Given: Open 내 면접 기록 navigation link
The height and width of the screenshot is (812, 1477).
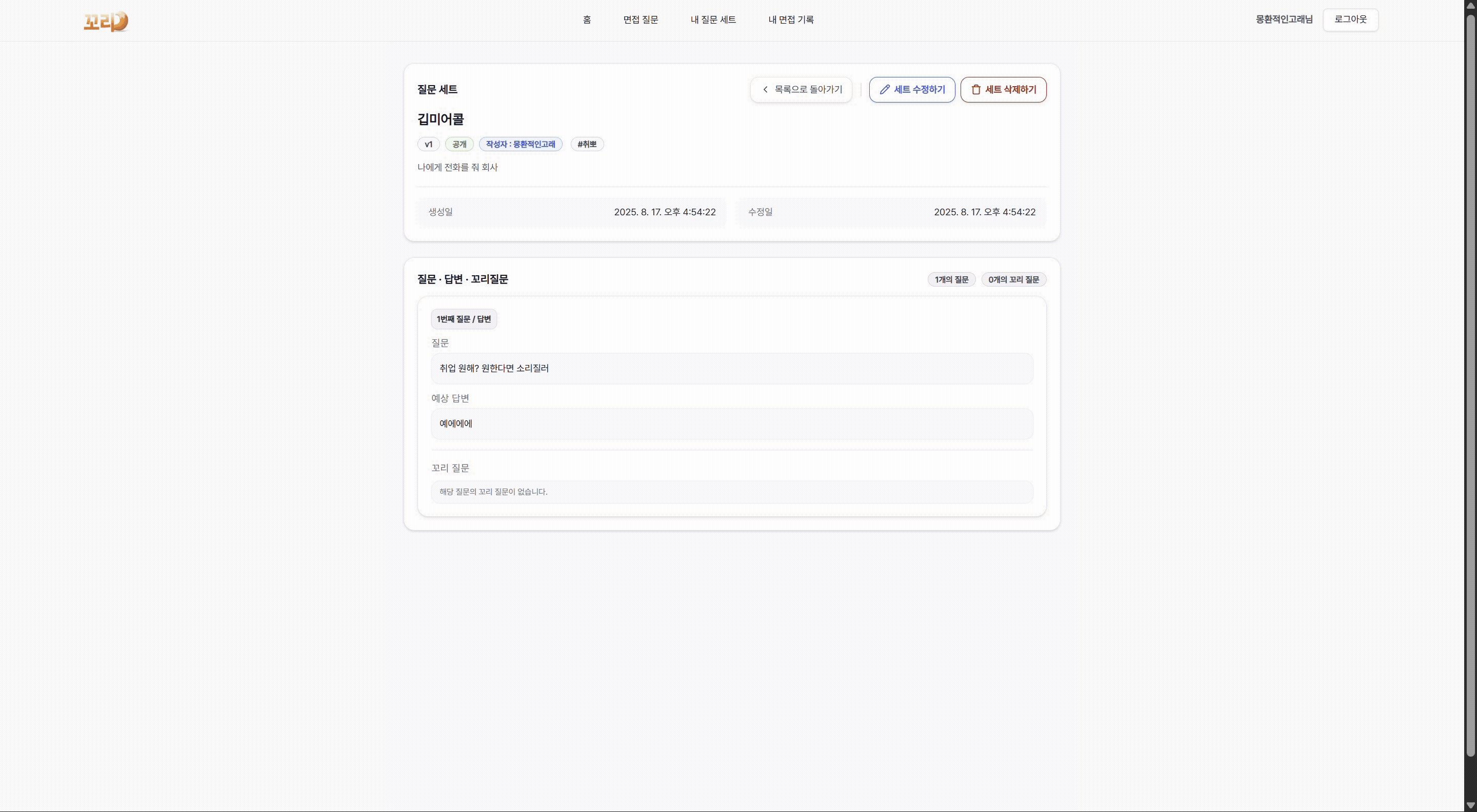Looking at the screenshot, I should (791, 19).
